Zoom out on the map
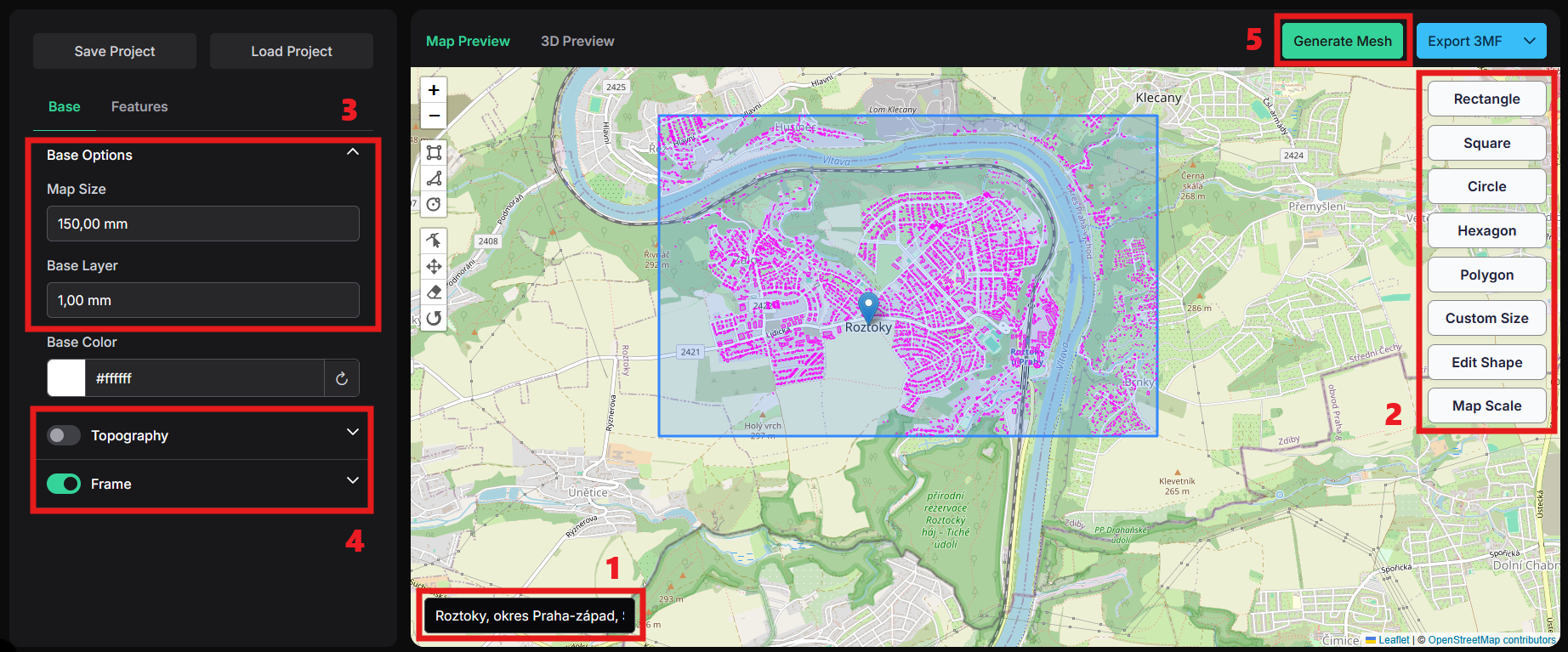Screen dimensions: 1568x652 pyautogui.click(x=434, y=116)
